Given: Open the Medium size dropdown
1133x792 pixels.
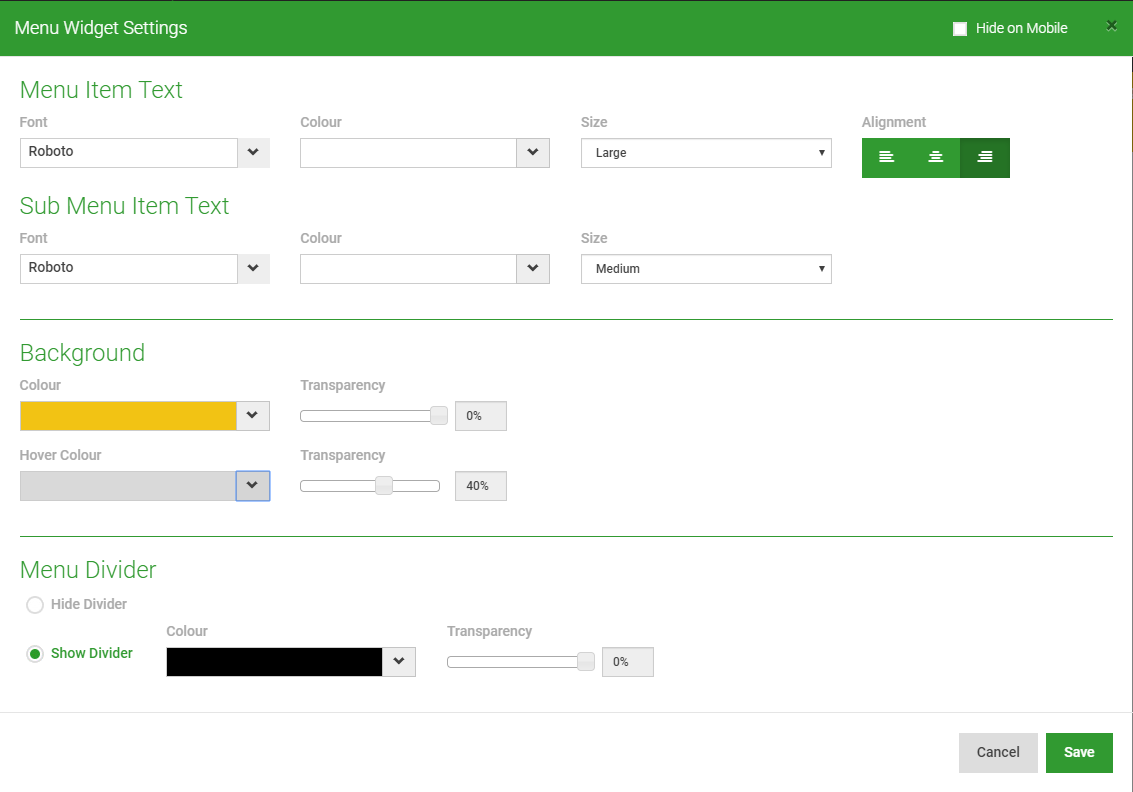Looking at the screenshot, I should coord(706,269).
